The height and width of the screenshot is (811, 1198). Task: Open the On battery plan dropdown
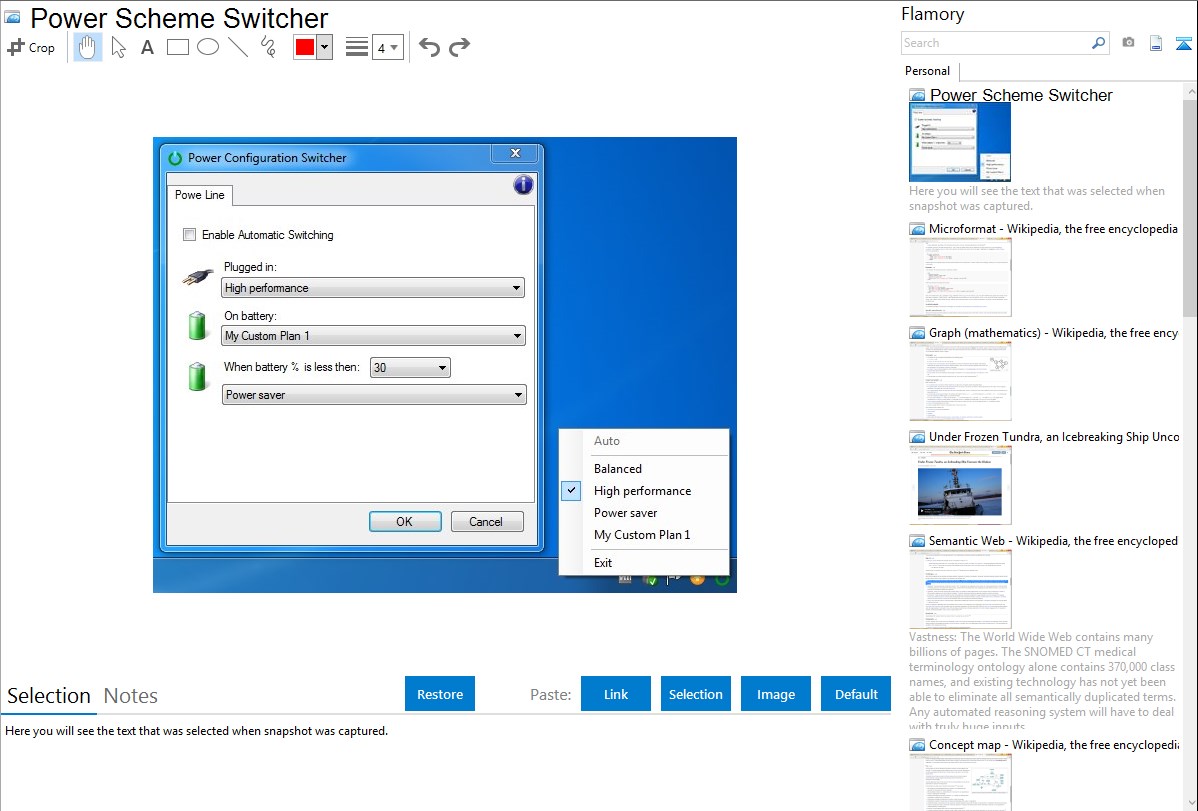click(x=373, y=336)
